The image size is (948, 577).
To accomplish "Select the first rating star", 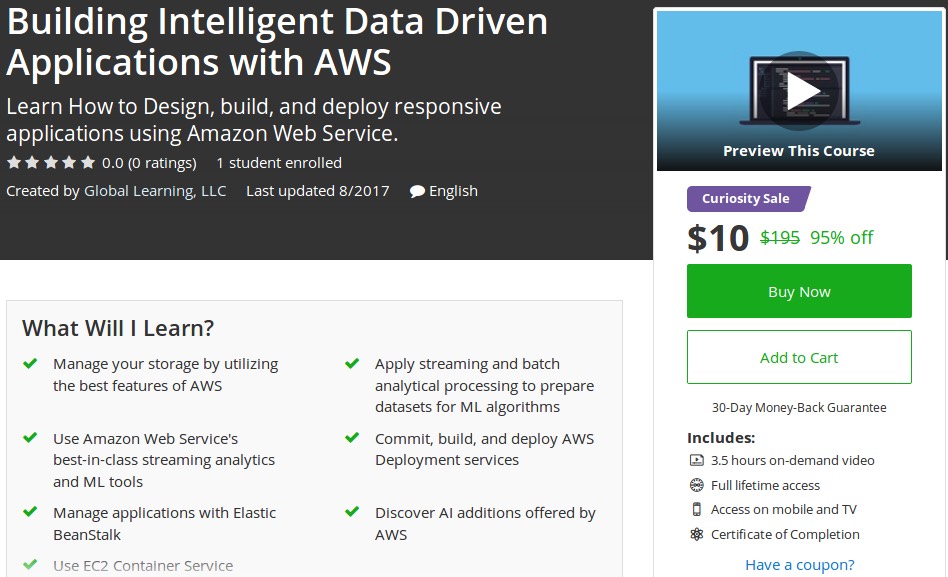I will tap(13, 161).
